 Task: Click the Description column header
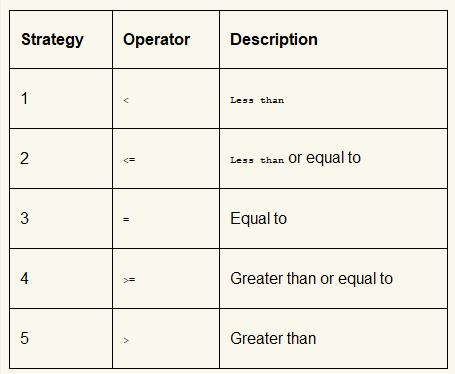(x=274, y=39)
